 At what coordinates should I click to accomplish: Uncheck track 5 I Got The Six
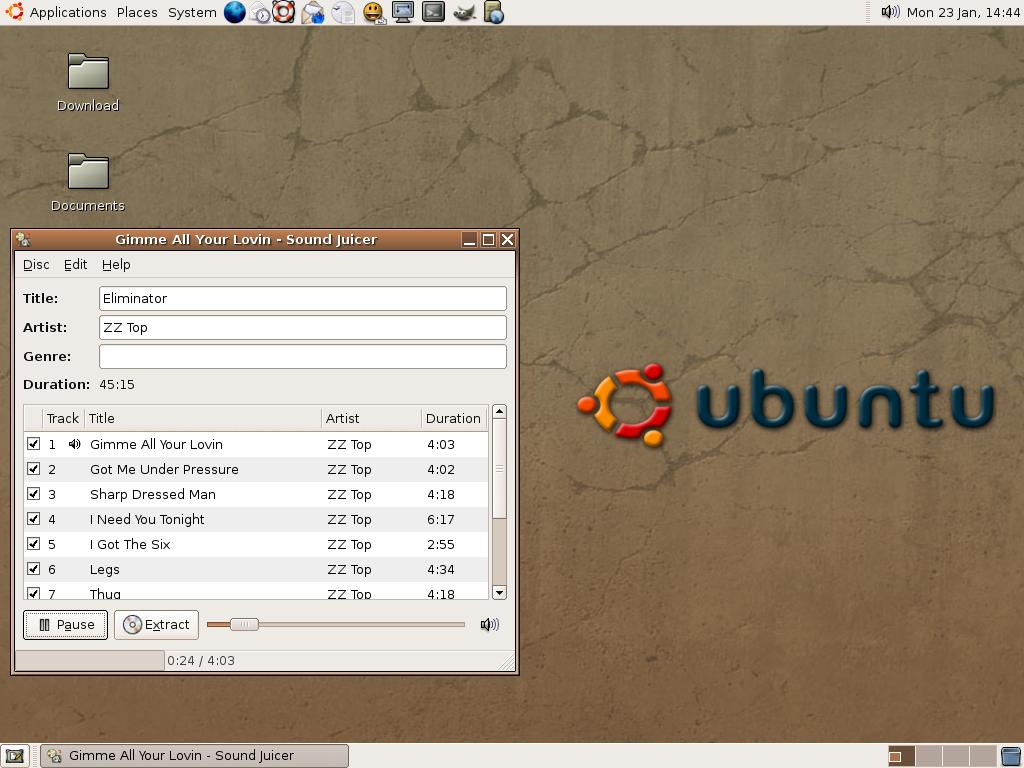click(33, 544)
